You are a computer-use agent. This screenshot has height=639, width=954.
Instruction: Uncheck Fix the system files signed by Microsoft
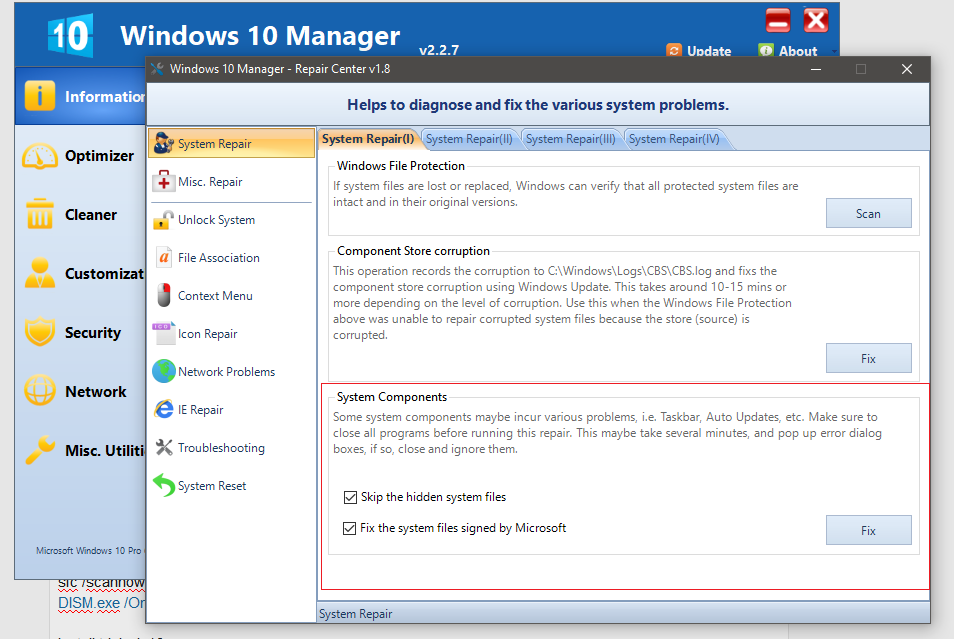[x=349, y=528]
